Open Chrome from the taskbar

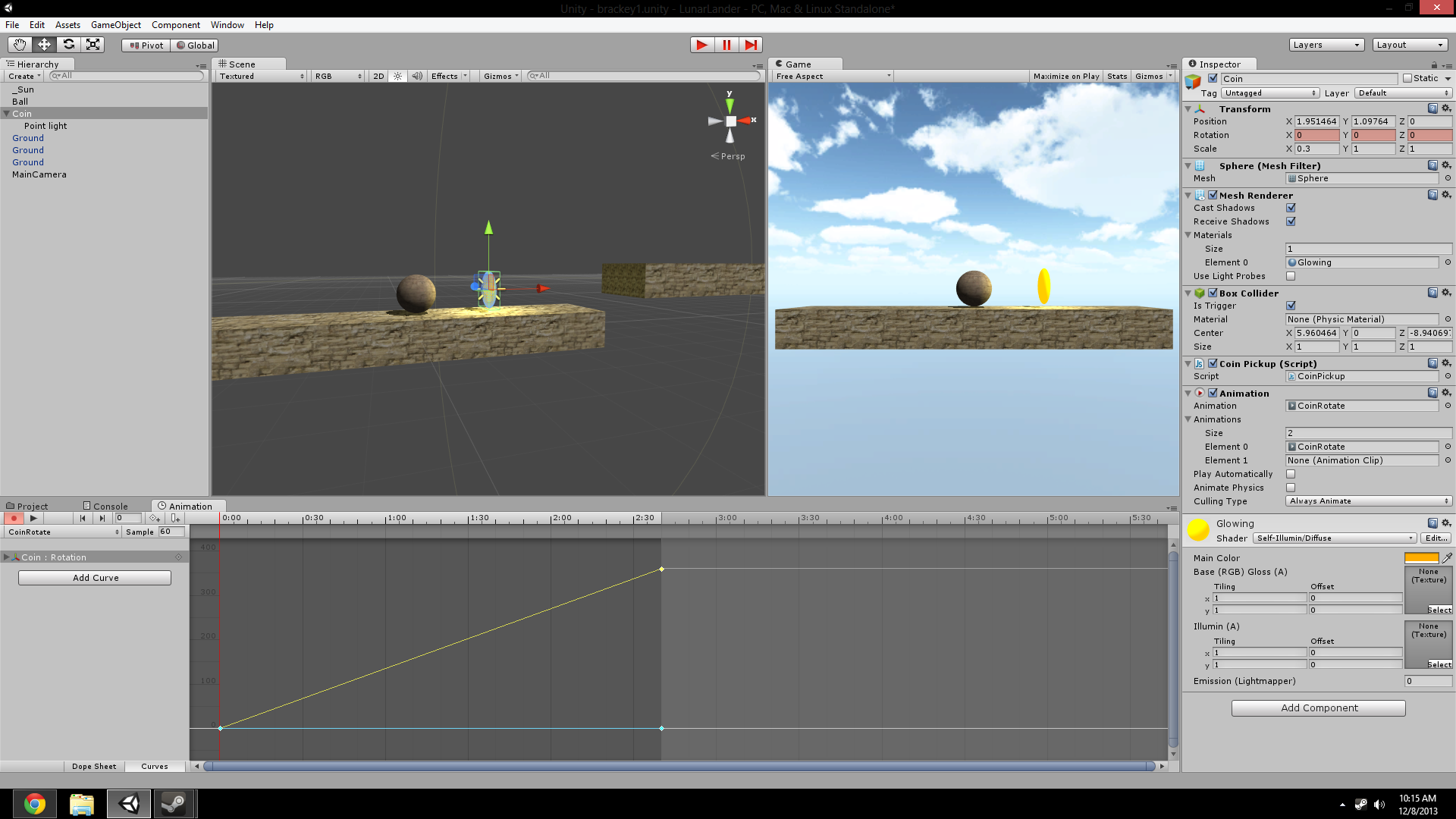tap(34, 804)
